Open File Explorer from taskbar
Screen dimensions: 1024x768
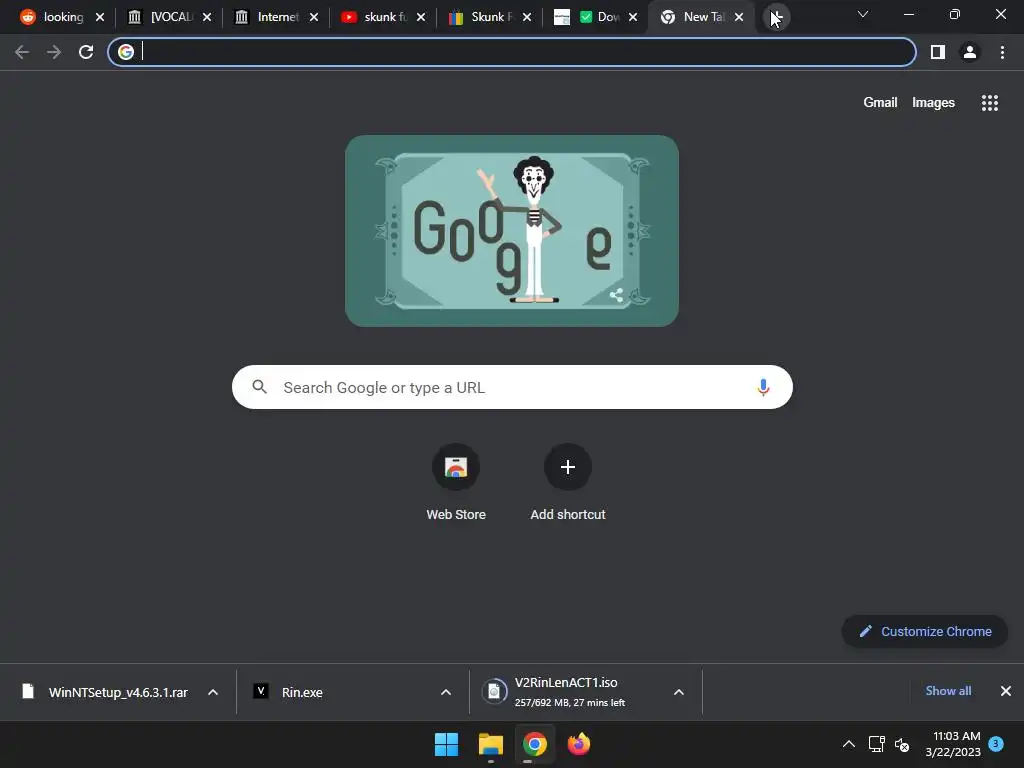pos(490,744)
